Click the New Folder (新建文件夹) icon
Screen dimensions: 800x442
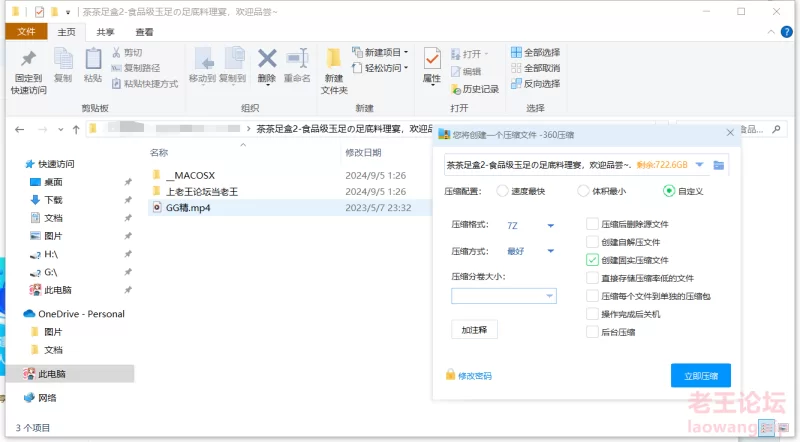click(334, 60)
